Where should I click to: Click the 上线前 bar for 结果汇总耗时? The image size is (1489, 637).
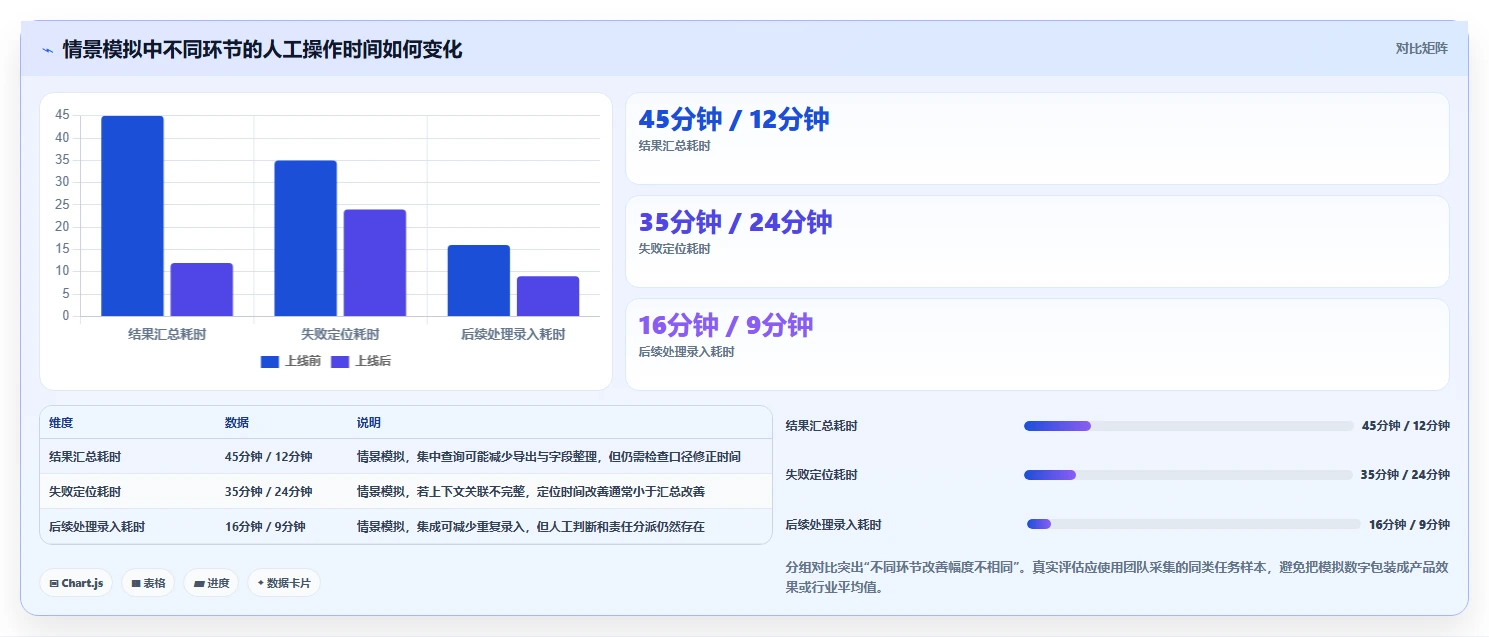click(x=132, y=216)
